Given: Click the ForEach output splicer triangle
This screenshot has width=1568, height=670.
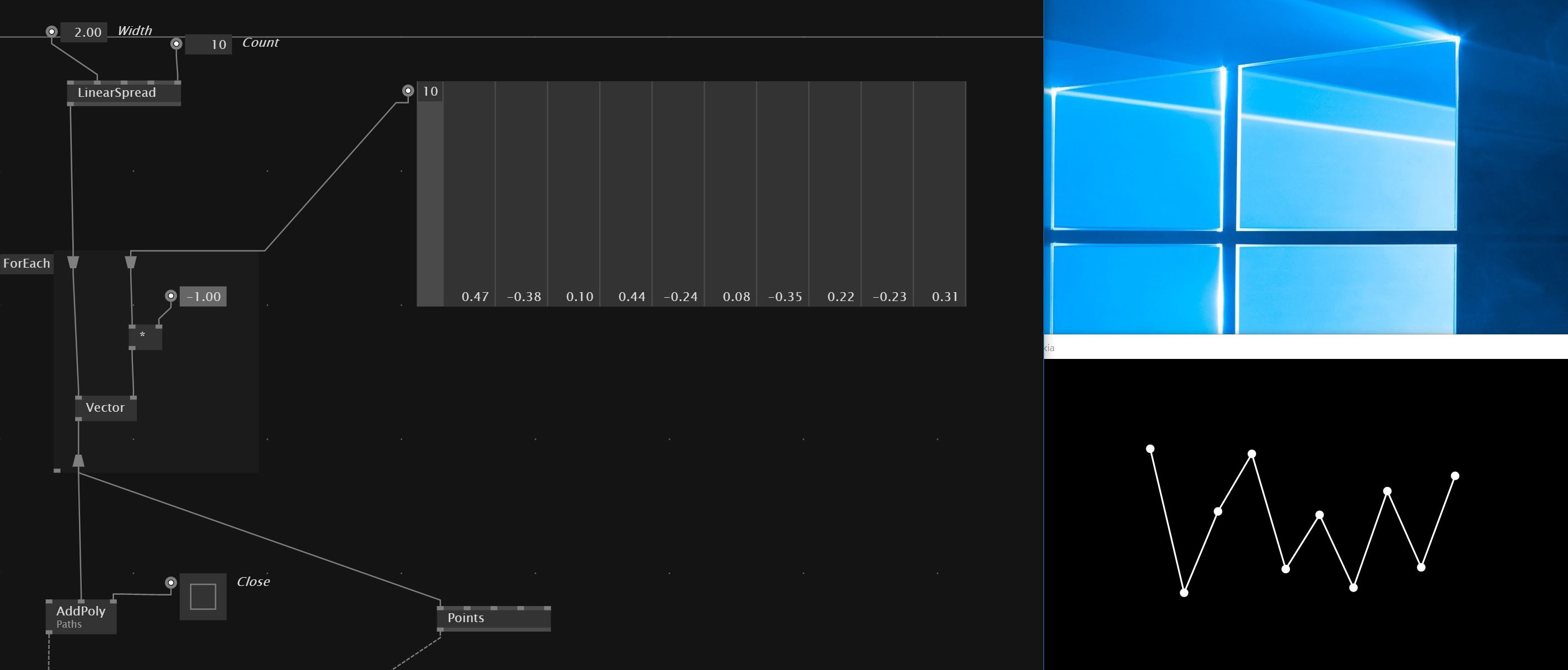Looking at the screenshot, I should (78, 460).
